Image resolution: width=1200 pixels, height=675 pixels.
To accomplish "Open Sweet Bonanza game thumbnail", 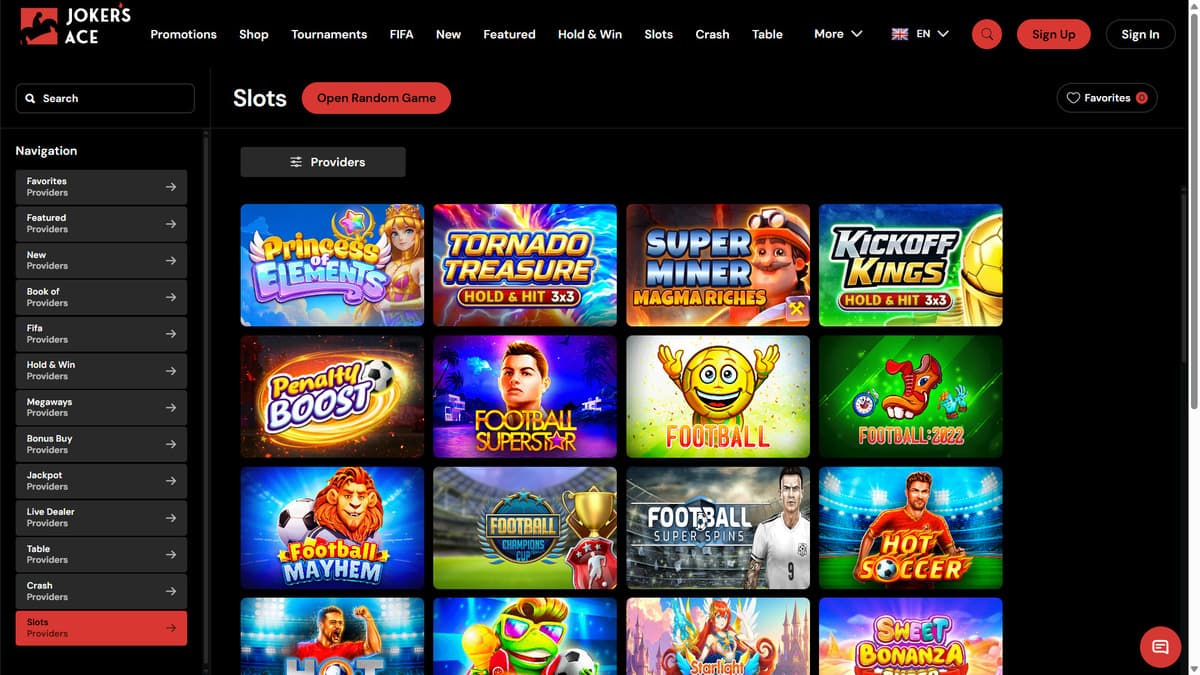I will (x=911, y=636).
